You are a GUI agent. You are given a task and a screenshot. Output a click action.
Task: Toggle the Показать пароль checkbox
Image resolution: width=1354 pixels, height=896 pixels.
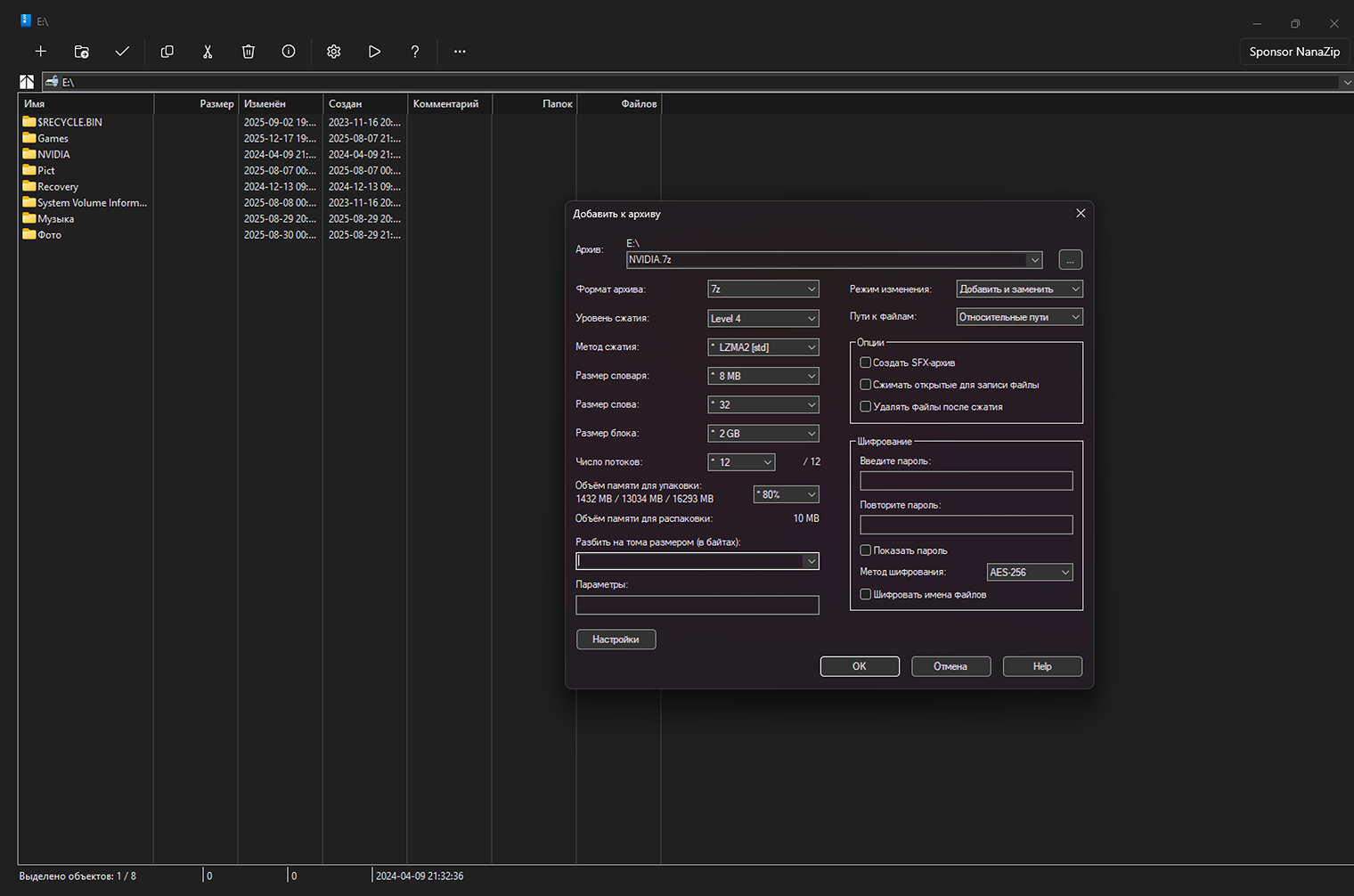click(x=865, y=550)
